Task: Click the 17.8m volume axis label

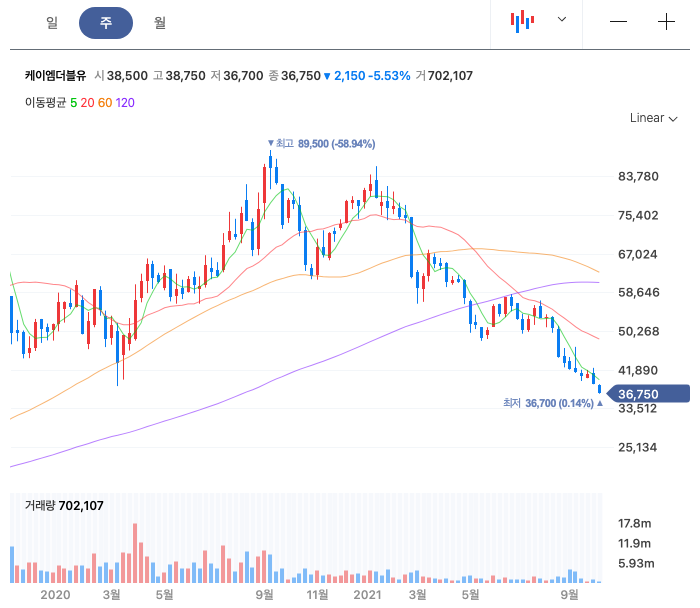Action: click(x=634, y=523)
